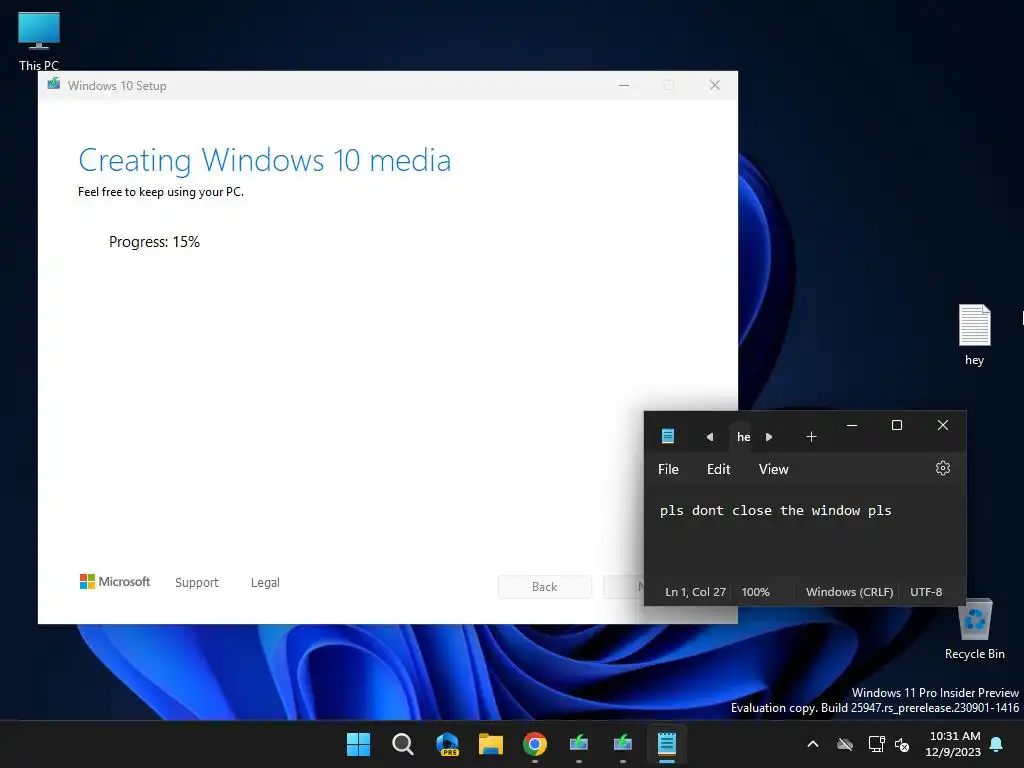Click the Notepad app icon in title bar
Screen dimensions: 1024x768
point(667,436)
